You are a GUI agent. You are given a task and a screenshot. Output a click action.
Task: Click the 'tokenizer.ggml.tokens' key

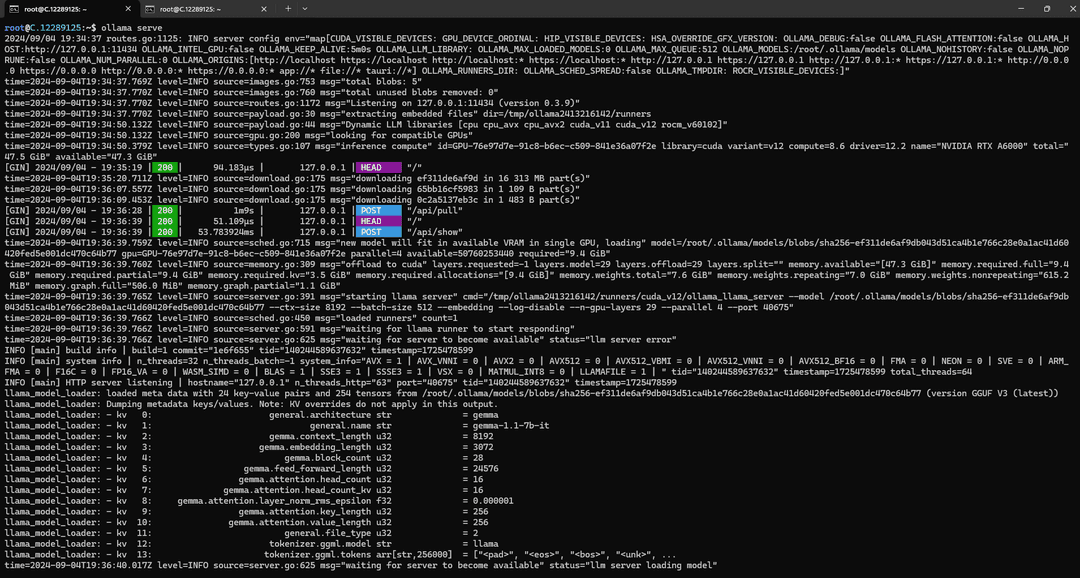pyautogui.click(x=318, y=555)
